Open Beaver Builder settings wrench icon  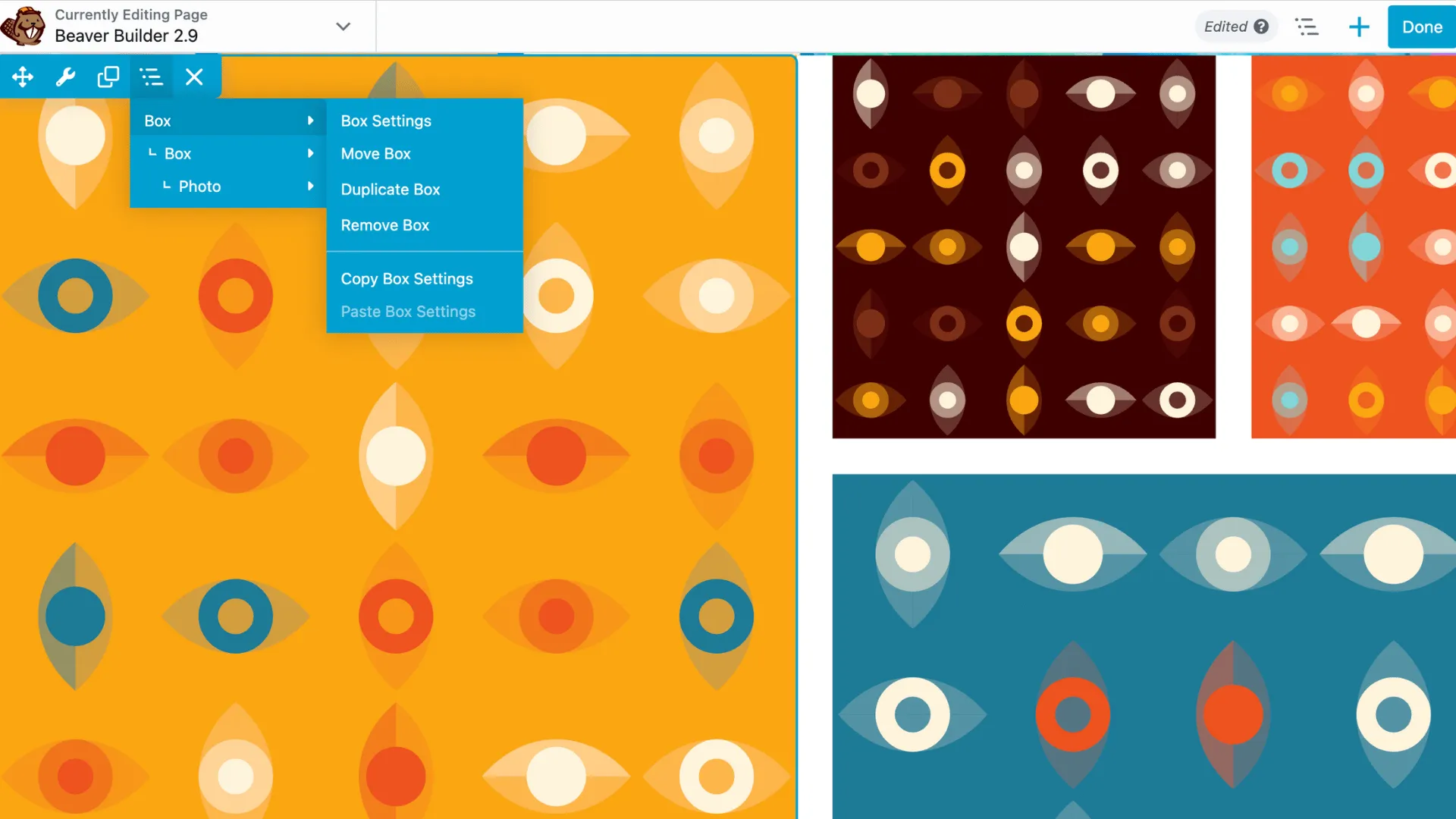click(x=65, y=77)
